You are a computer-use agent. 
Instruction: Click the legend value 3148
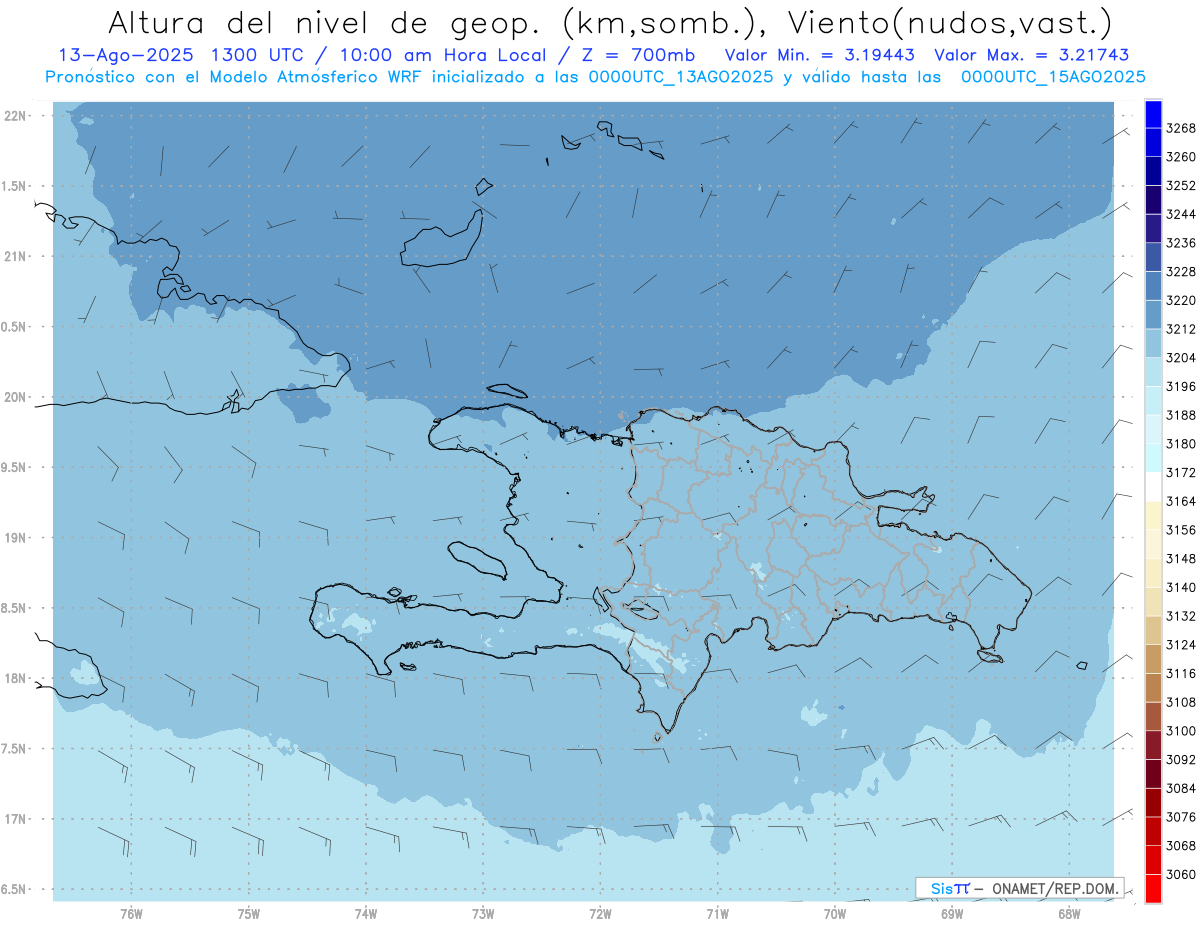click(1181, 559)
